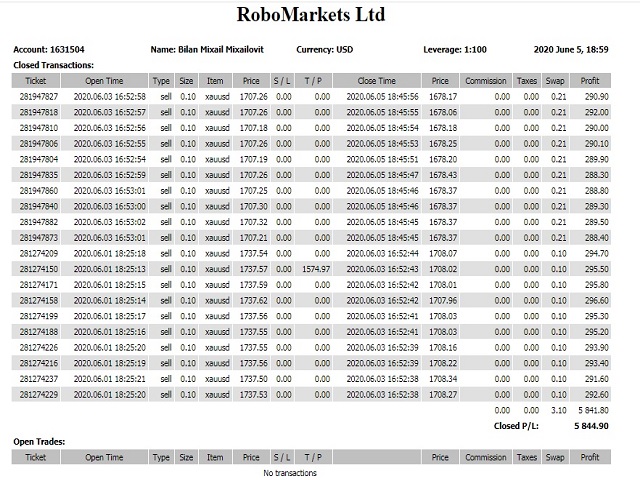Click the S / L header in Closed Transactions
This screenshot has width=640, height=480.
[282, 81]
